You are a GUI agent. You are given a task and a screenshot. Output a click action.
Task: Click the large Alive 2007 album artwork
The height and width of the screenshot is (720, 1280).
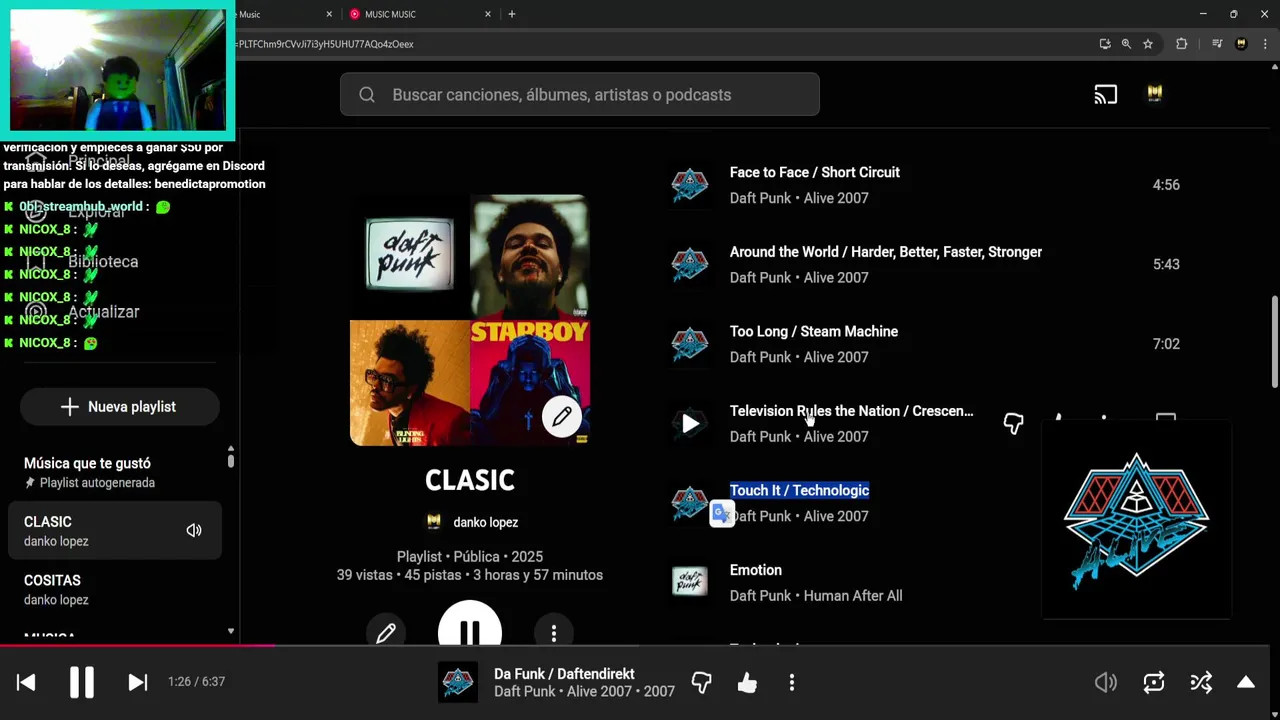click(x=1136, y=520)
